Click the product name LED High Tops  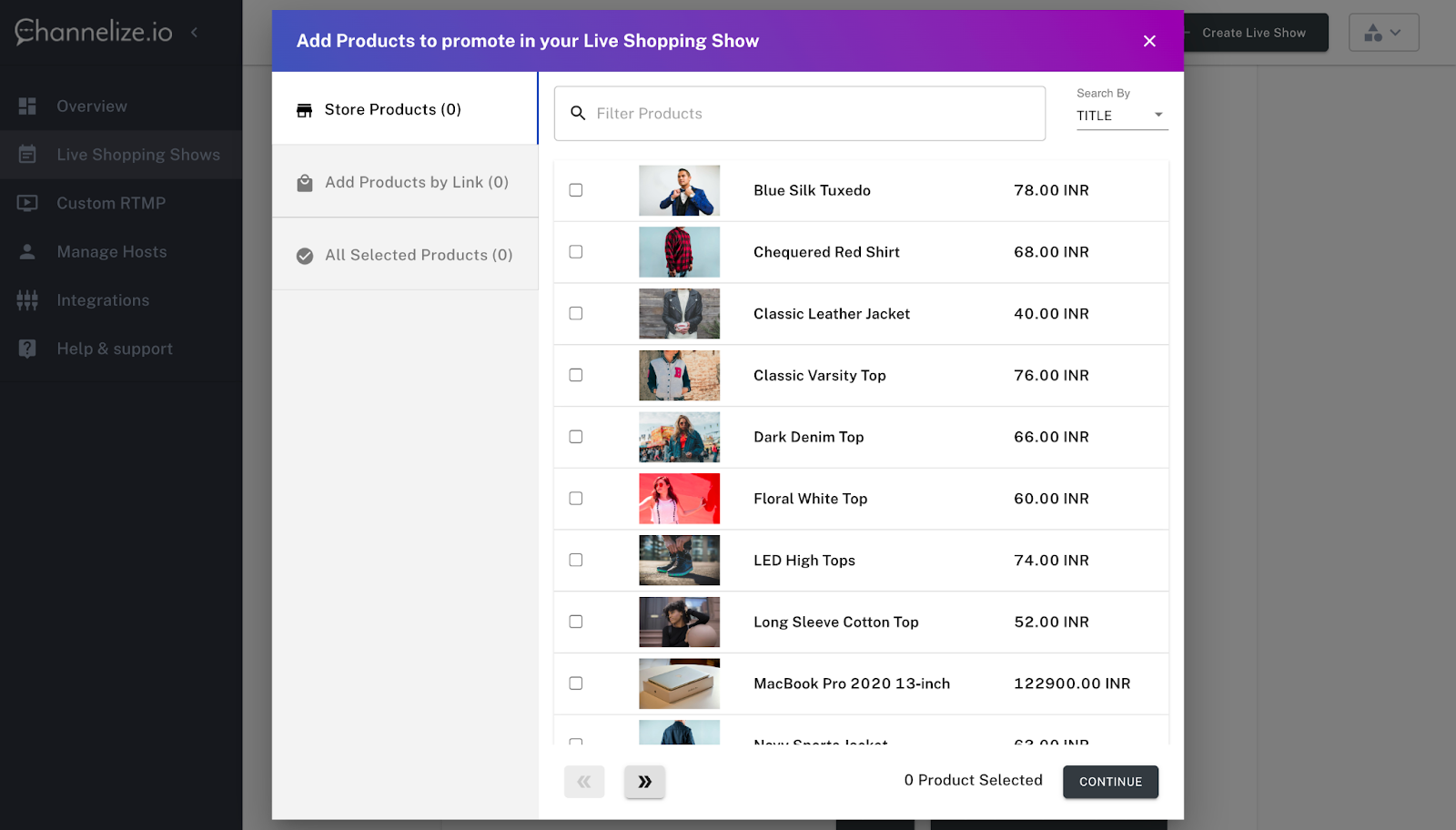tap(804, 561)
